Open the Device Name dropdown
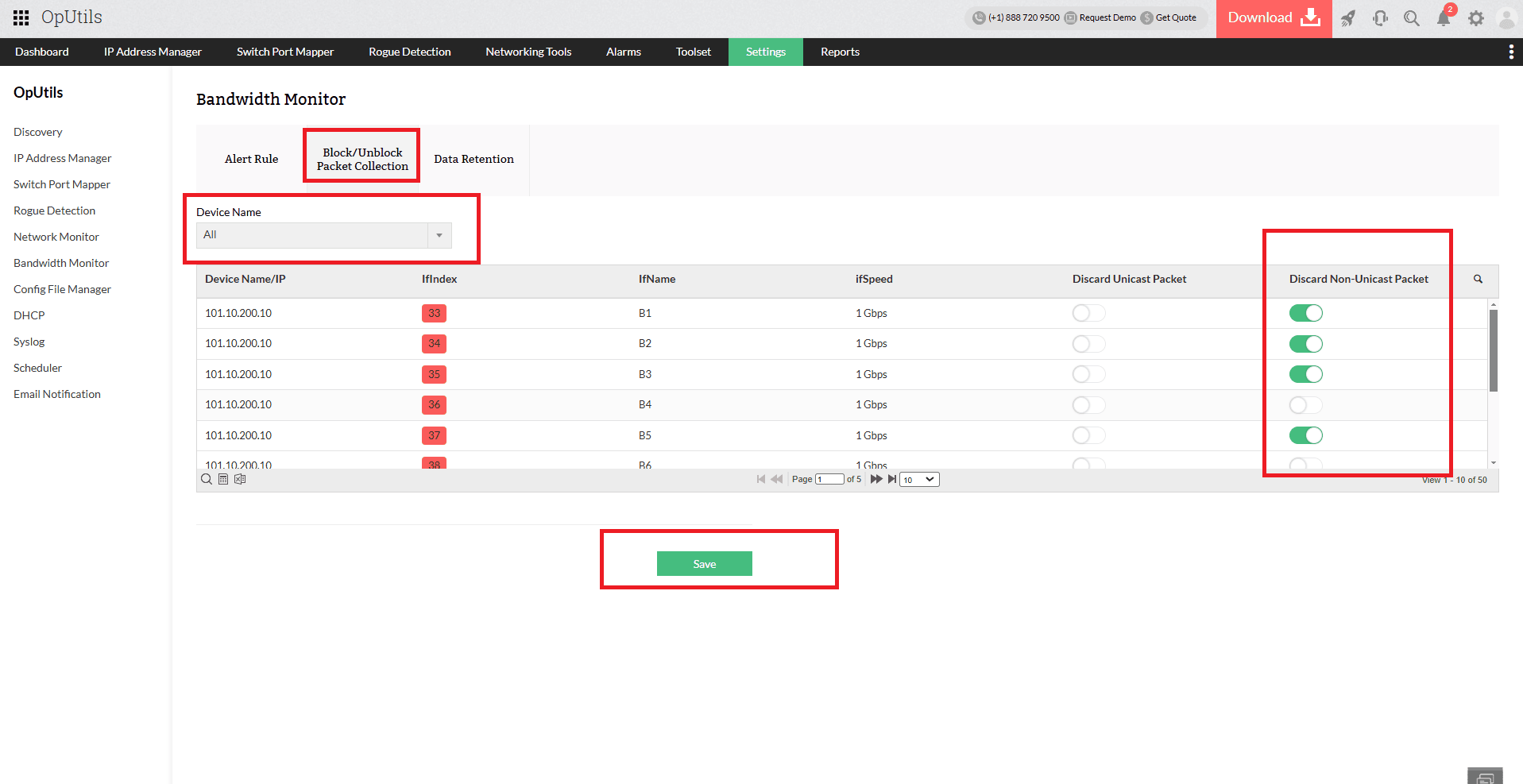The width and height of the screenshot is (1523, 784). [324, 235]
